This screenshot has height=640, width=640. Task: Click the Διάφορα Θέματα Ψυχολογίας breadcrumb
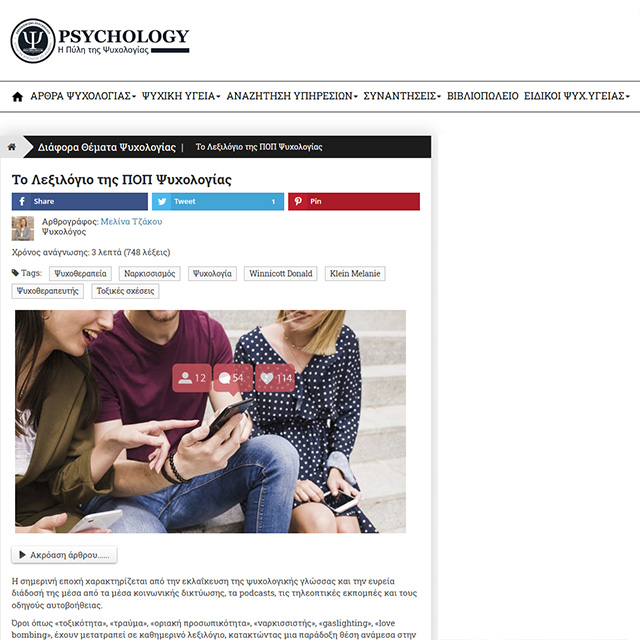(107, 147)
